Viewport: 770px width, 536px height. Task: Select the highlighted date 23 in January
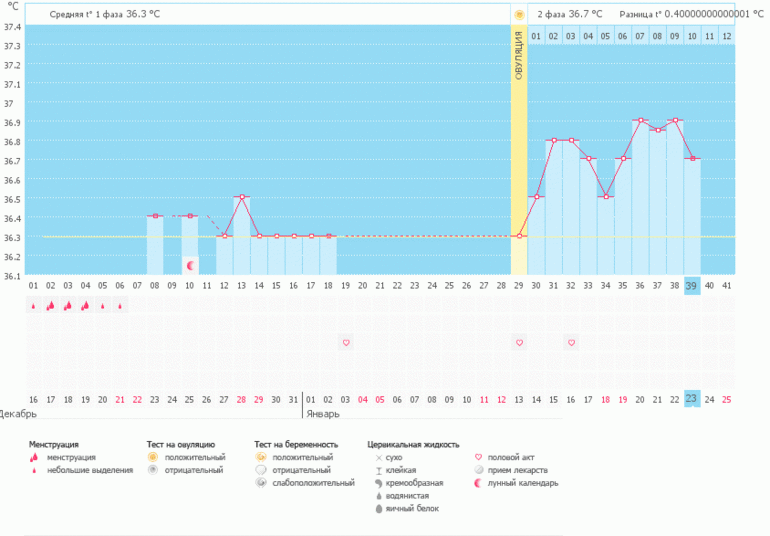tap(691, 398)
